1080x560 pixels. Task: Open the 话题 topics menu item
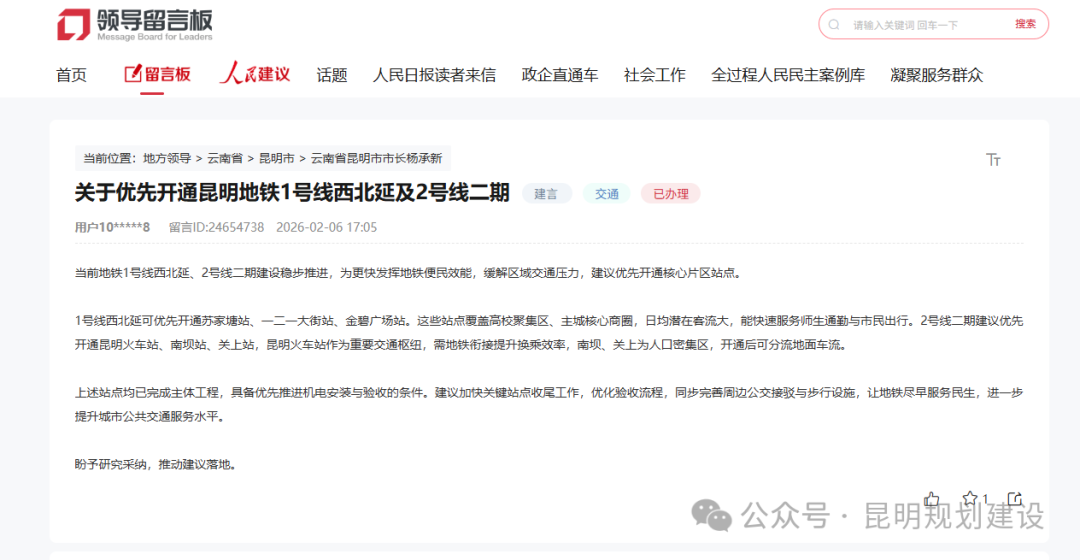[332, 75]
